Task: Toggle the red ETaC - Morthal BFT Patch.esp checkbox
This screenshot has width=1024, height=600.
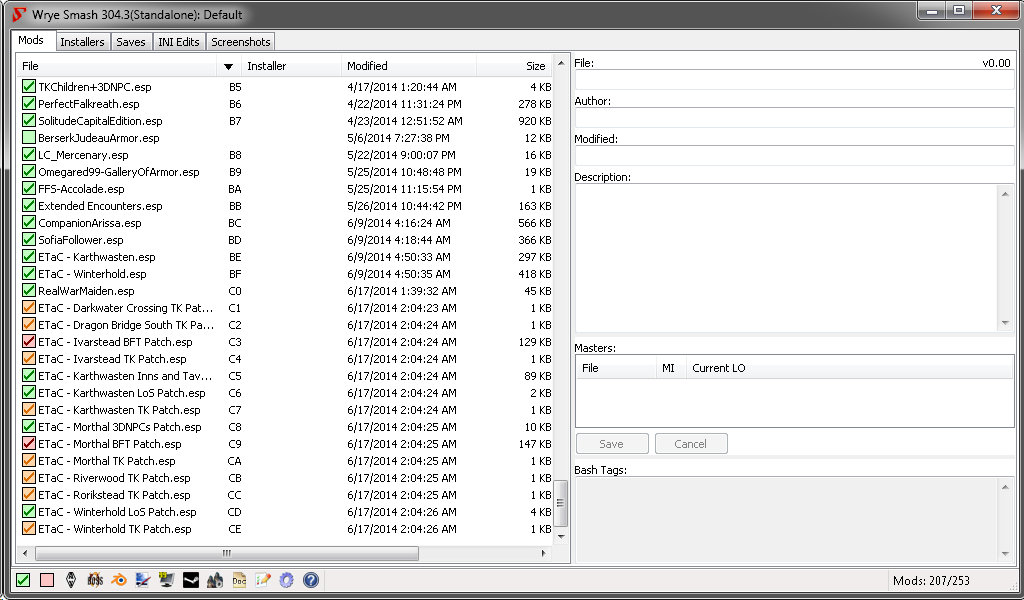Action: point(29,443)
